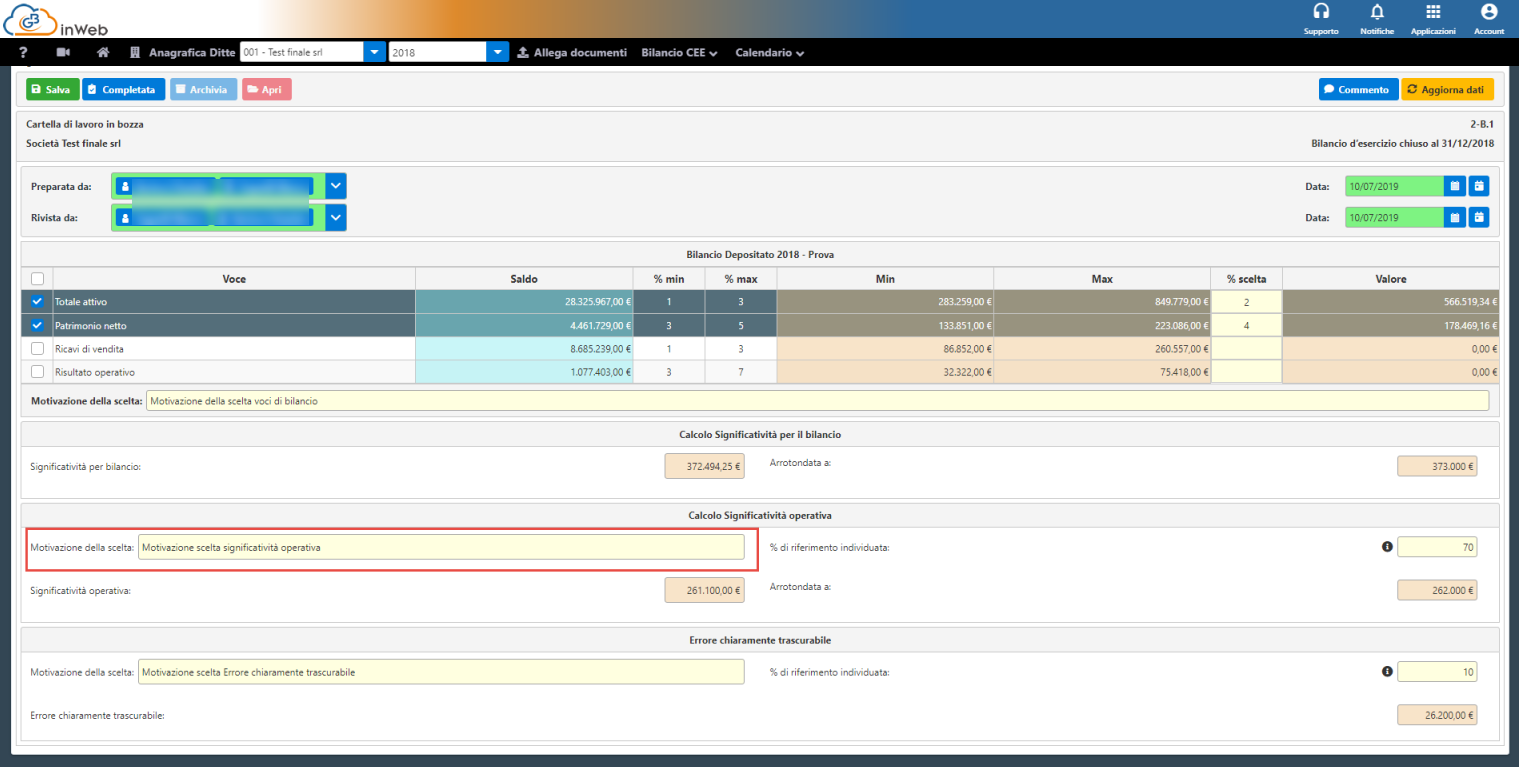Open the Applicazioni grid icon
The height and width of the screenshot is (767, 1519).
click(1433, 12)
